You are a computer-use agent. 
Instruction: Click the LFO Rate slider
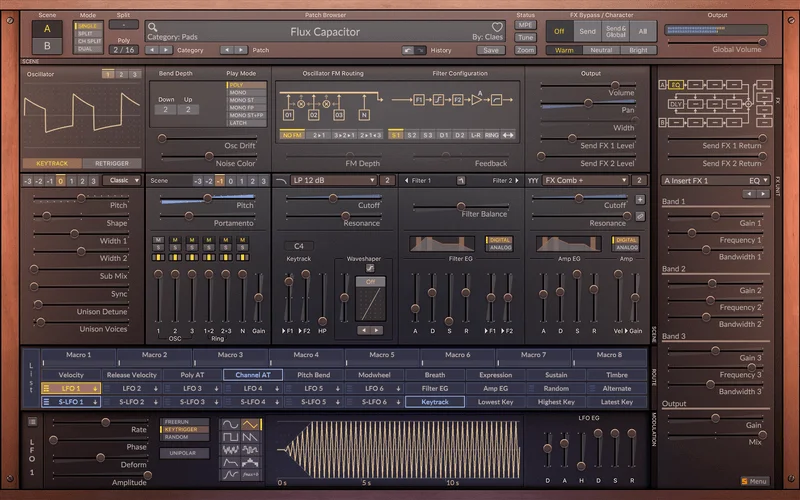coord(100,422)
